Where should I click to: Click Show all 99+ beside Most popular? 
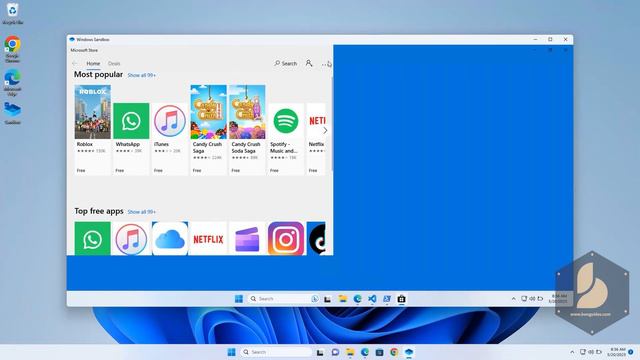[x=142, y=76]
